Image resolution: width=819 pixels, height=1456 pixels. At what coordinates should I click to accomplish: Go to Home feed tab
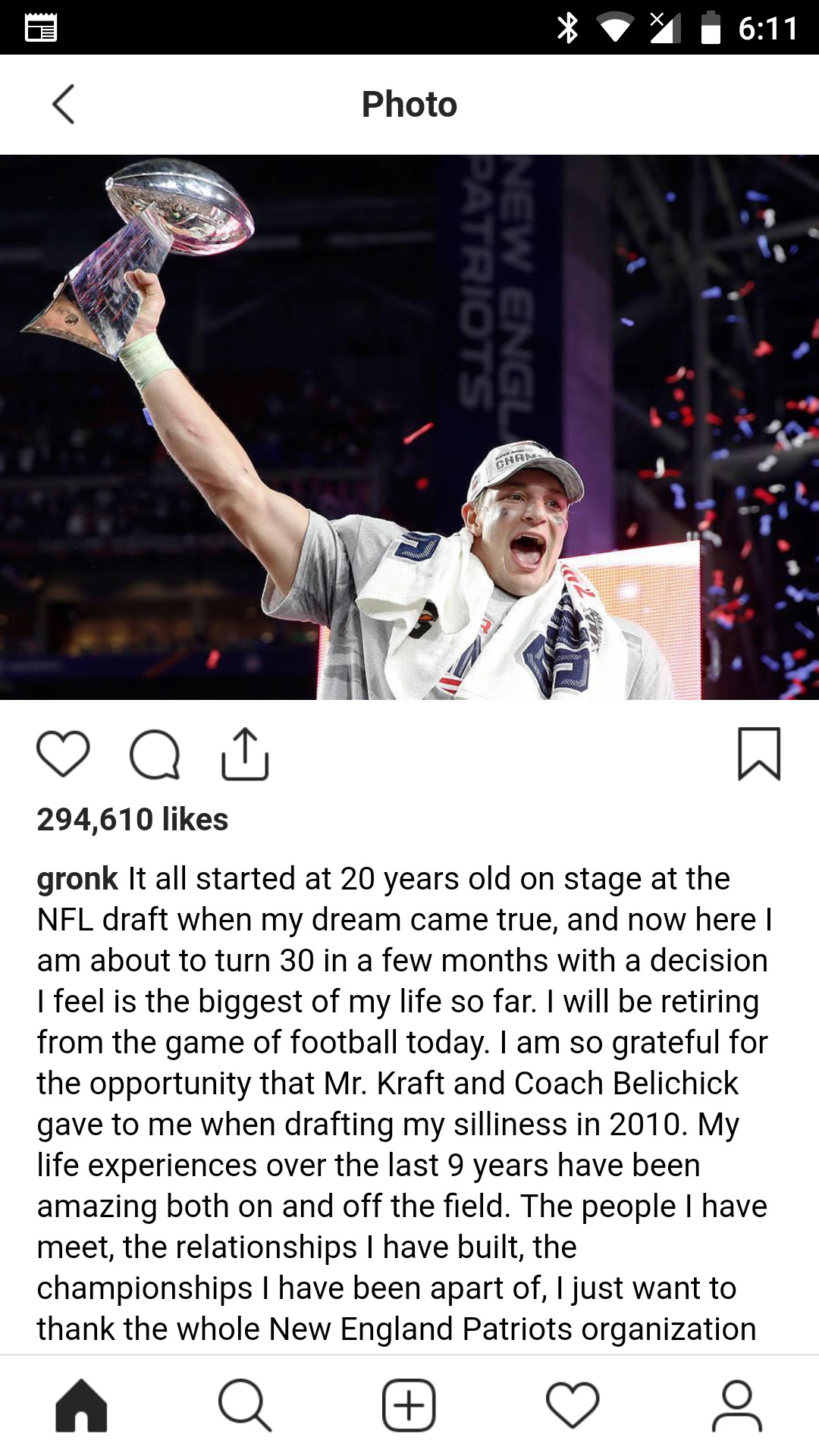81,1405
